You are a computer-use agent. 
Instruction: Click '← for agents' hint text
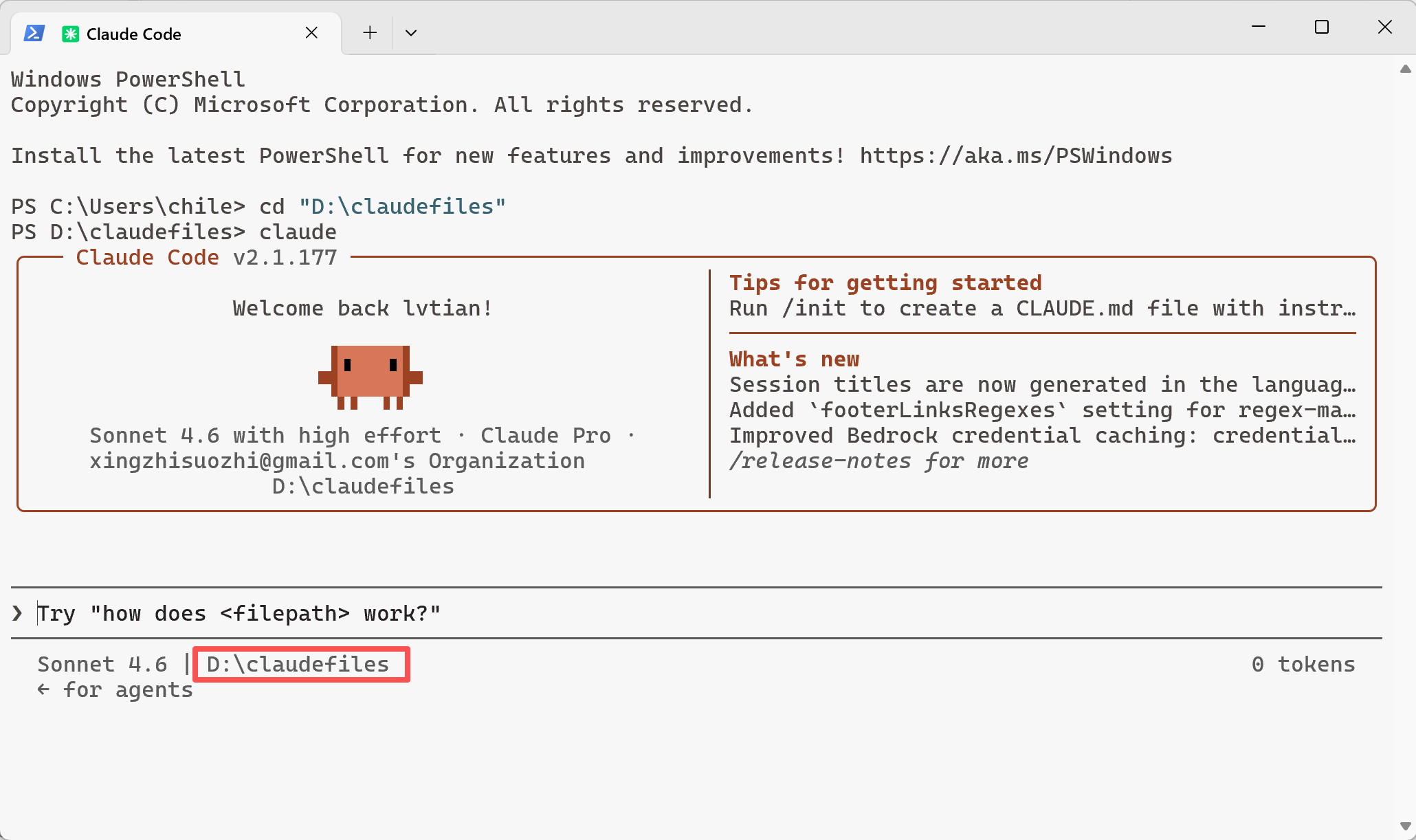tap(115, 689)
